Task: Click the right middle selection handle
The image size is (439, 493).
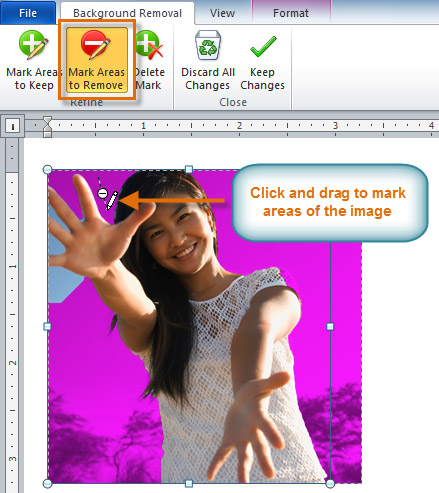Action: click(330, 326)
